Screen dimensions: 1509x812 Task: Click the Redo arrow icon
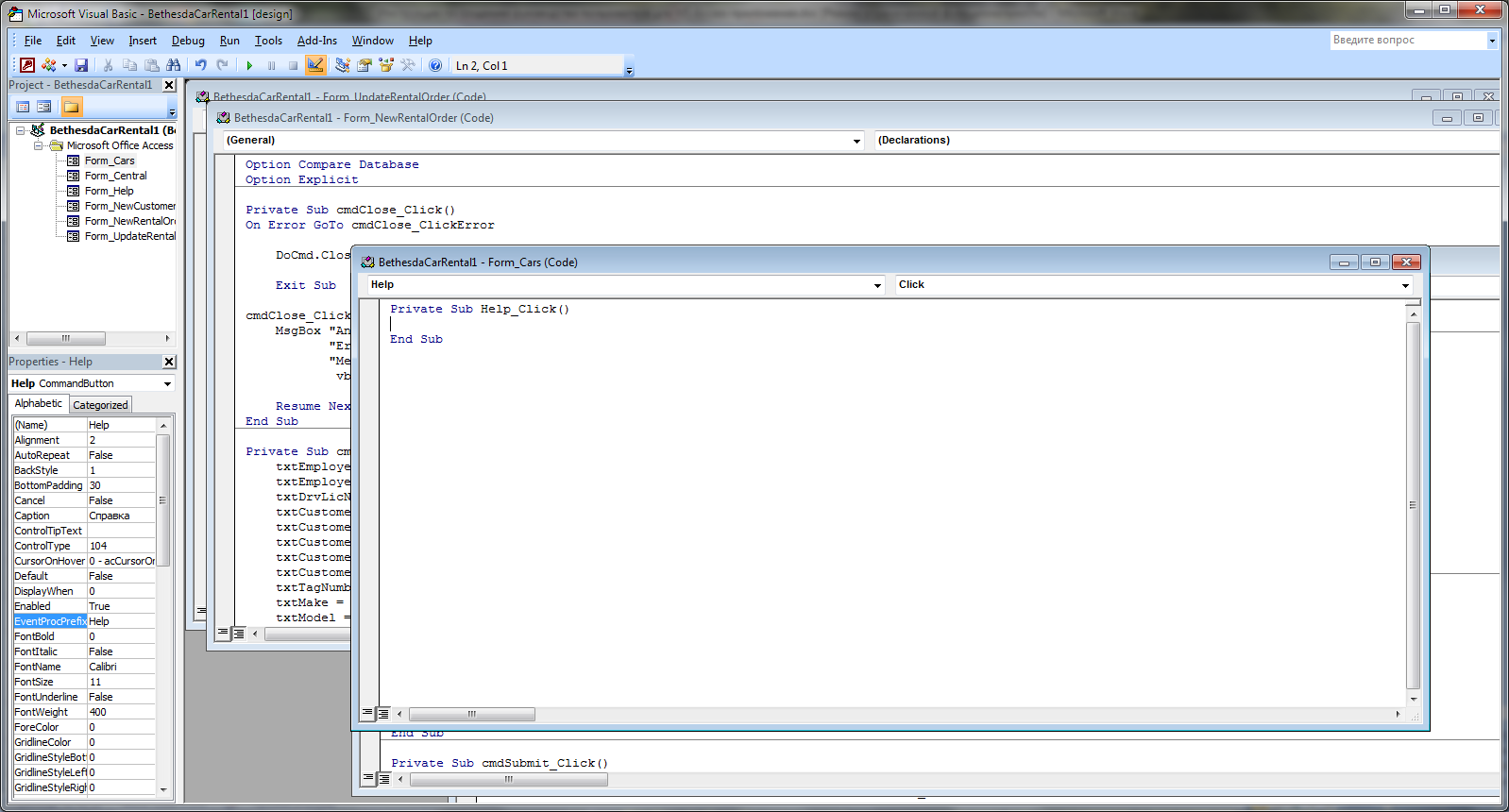pyautogui.click(x=222, y=65)
